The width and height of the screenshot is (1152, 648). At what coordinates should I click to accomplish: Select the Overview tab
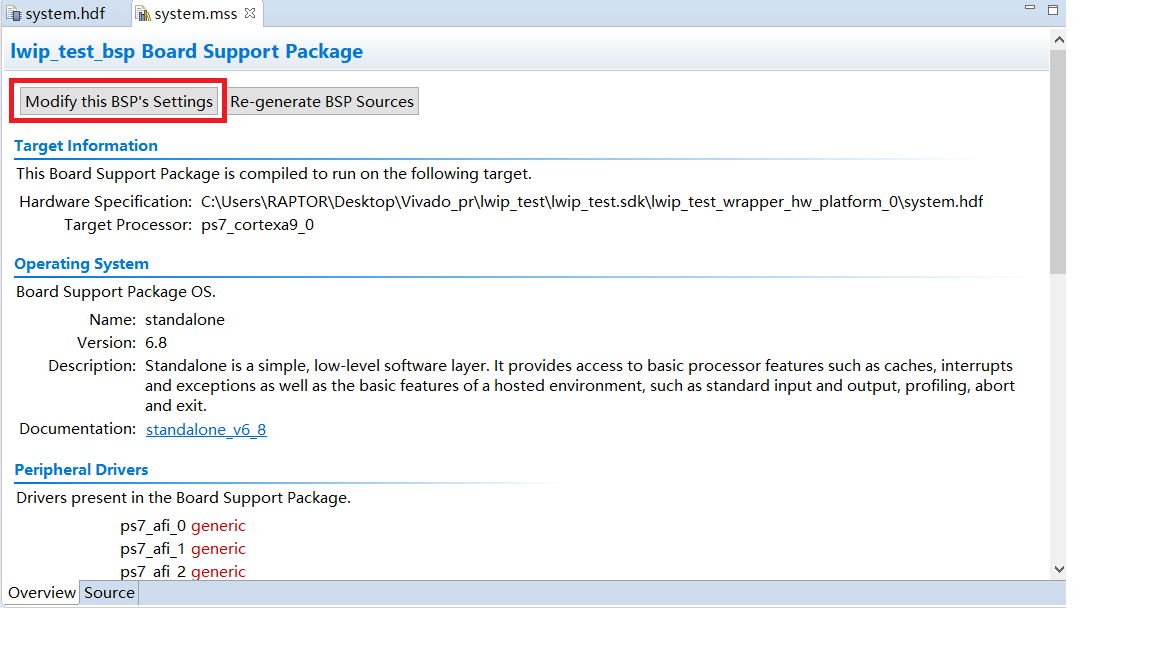tap(42, 592)
